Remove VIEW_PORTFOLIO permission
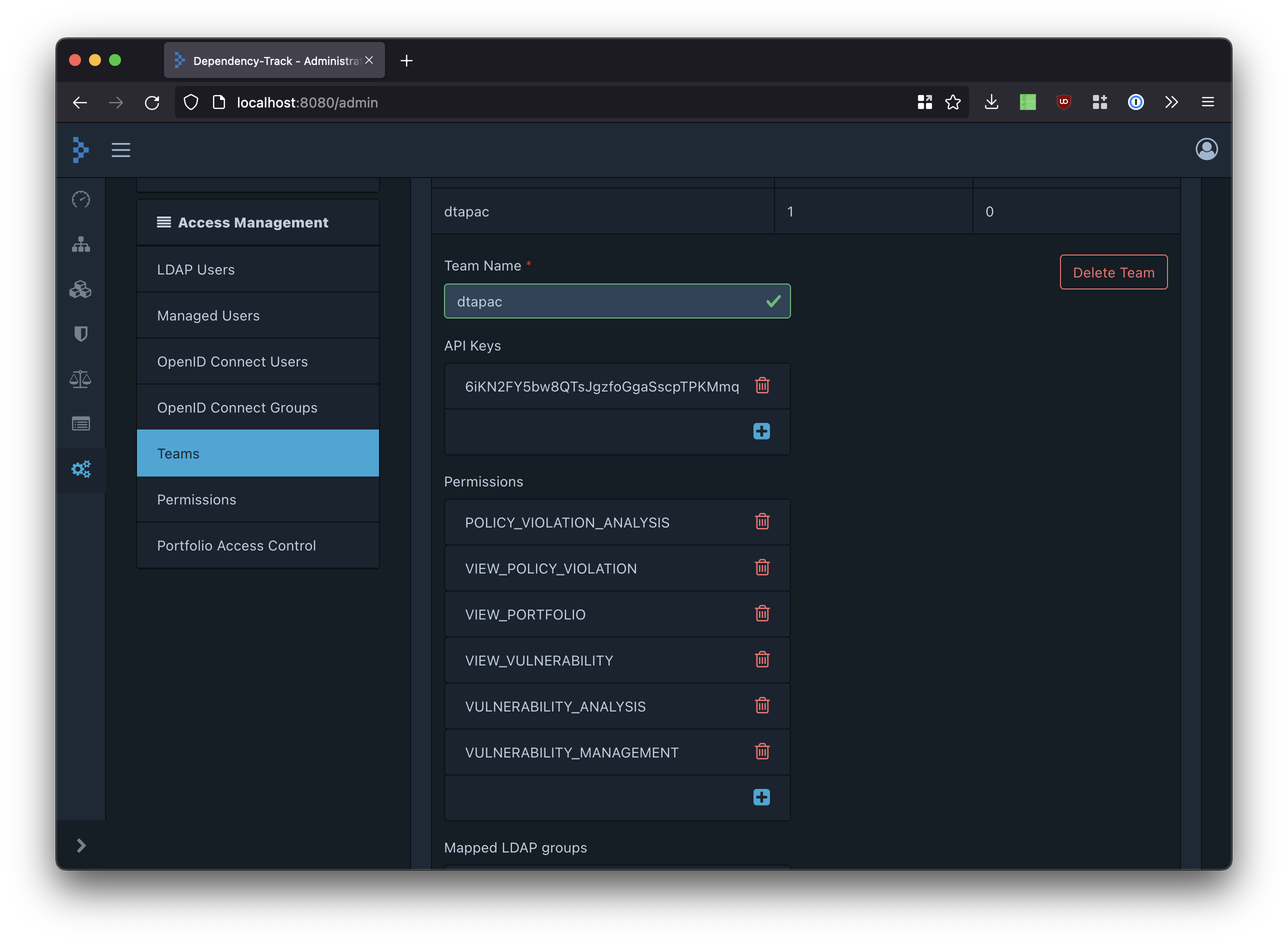The height and width of the screenshot is (944, 1288). pos(762,614)
